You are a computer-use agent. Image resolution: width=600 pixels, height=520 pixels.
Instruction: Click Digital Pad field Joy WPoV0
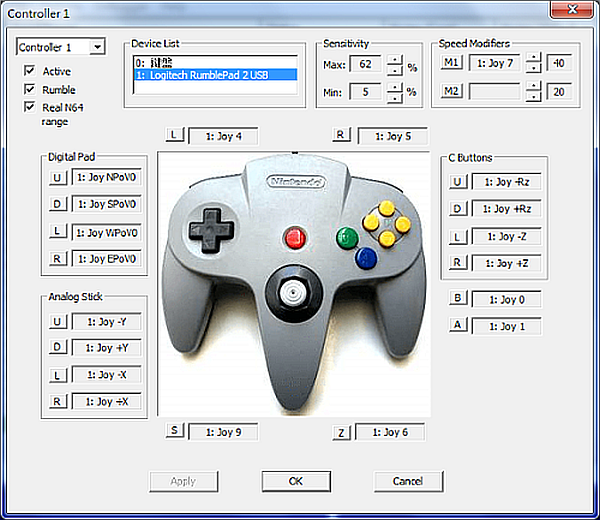pyautogui.click(x=107, y=233)
